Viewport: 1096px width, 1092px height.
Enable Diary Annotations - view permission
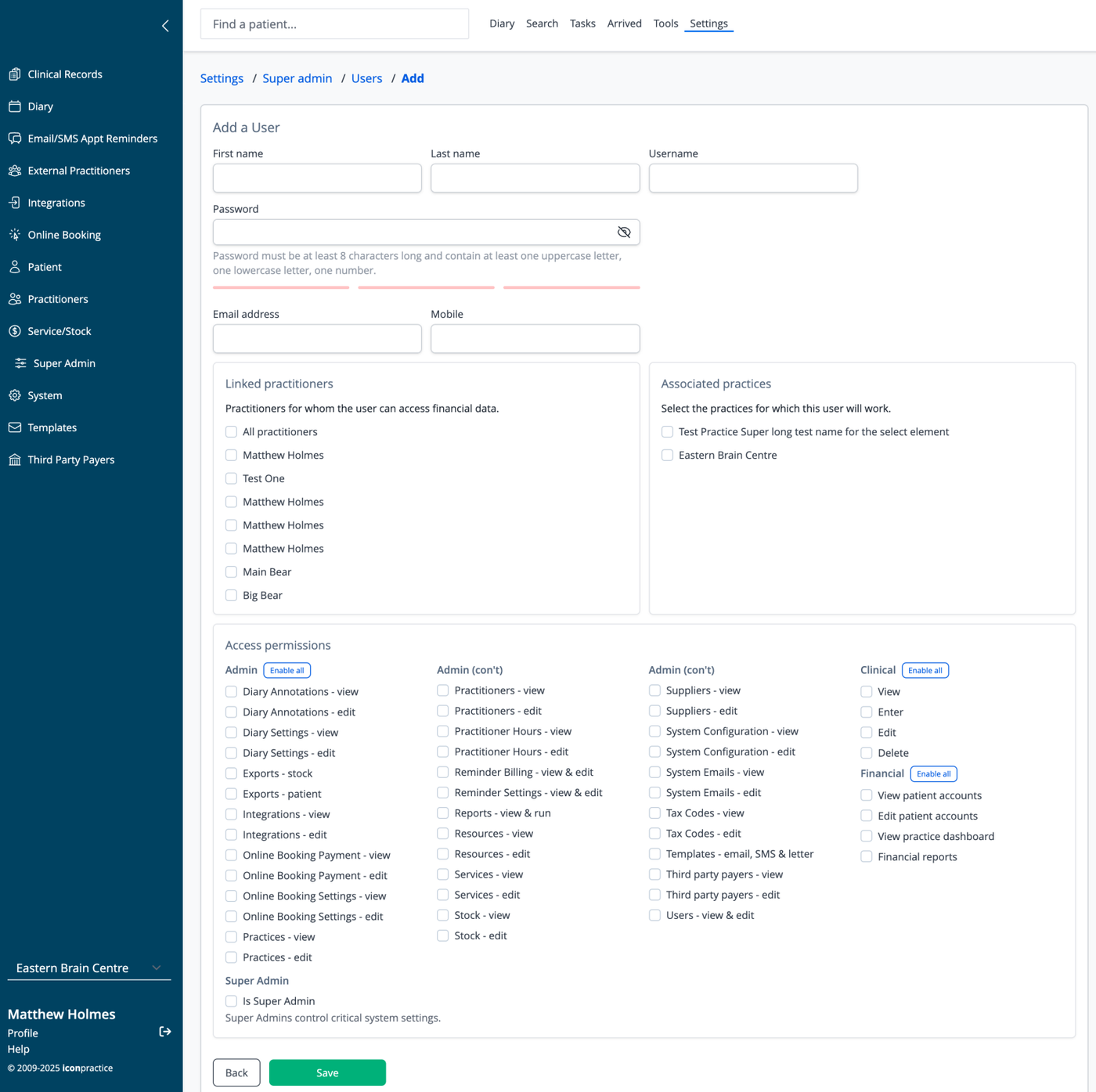[231, 692]
